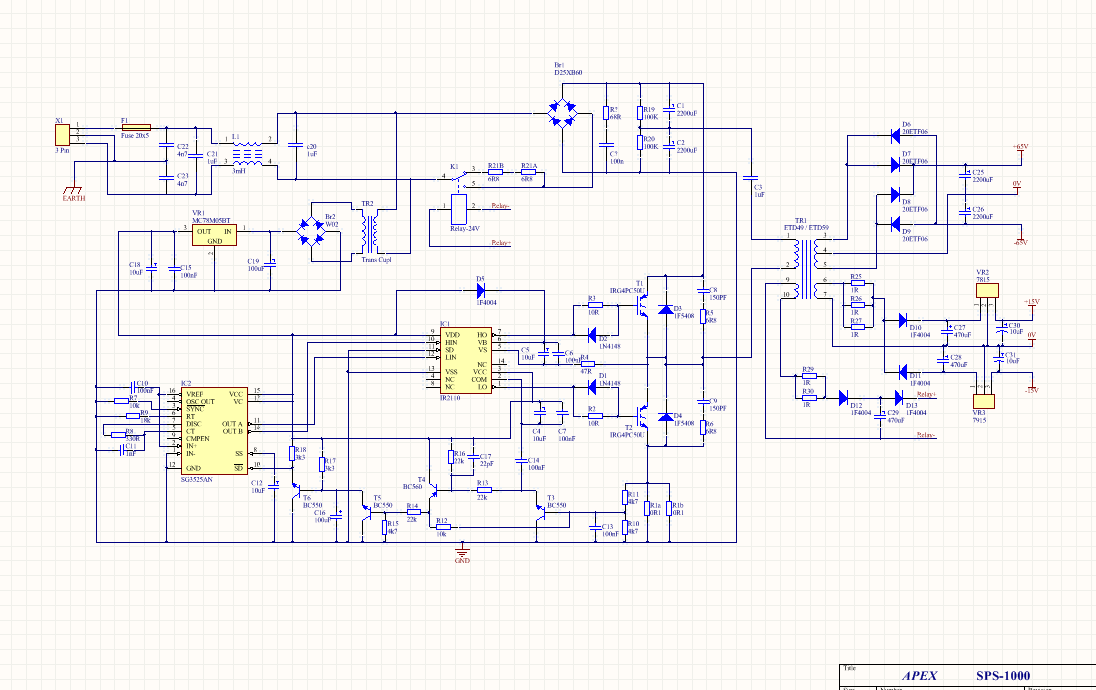Click the APEX title block text
The image size is (1096, 690).
[920, 676]
